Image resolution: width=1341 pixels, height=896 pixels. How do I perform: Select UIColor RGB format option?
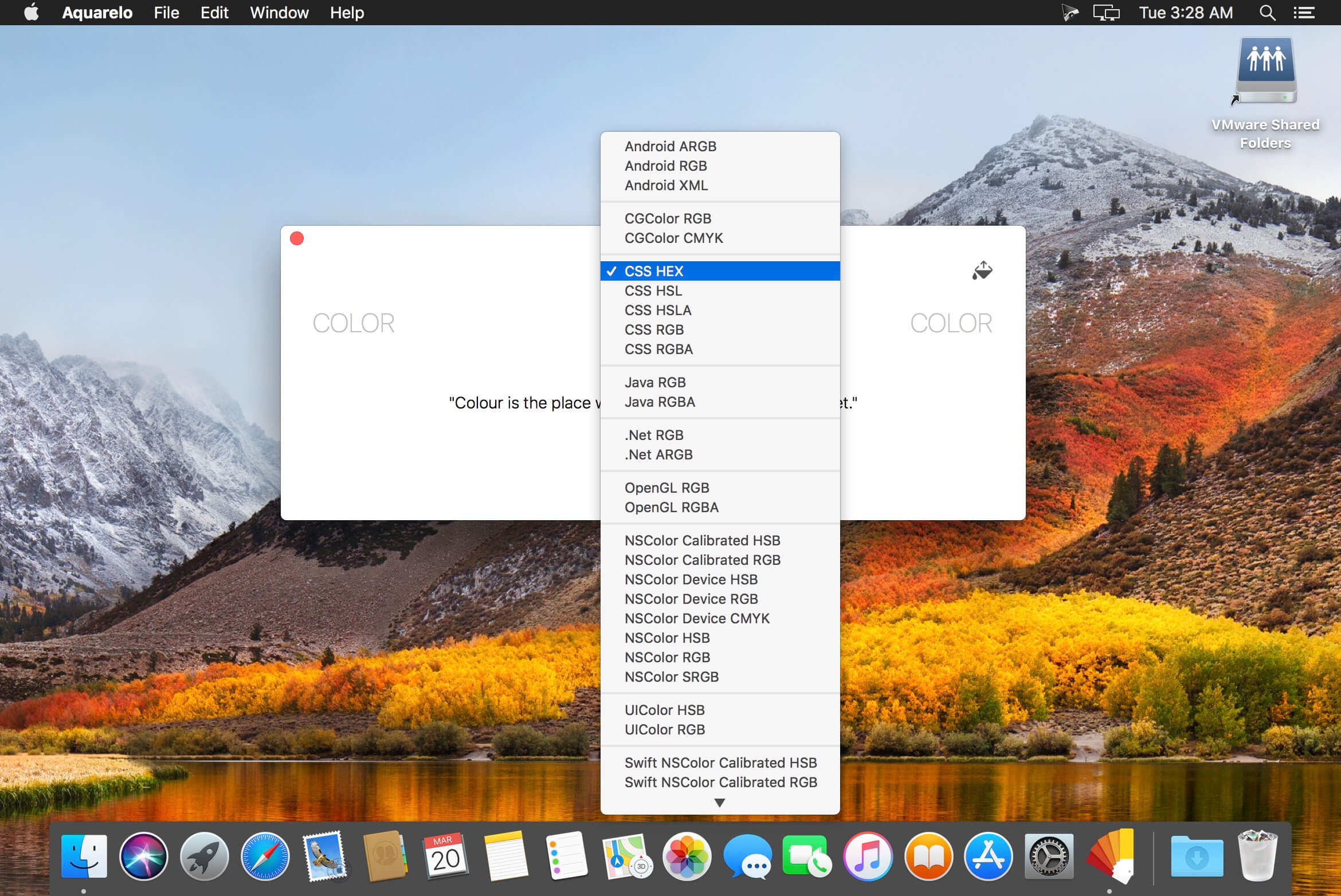point(664,729)
